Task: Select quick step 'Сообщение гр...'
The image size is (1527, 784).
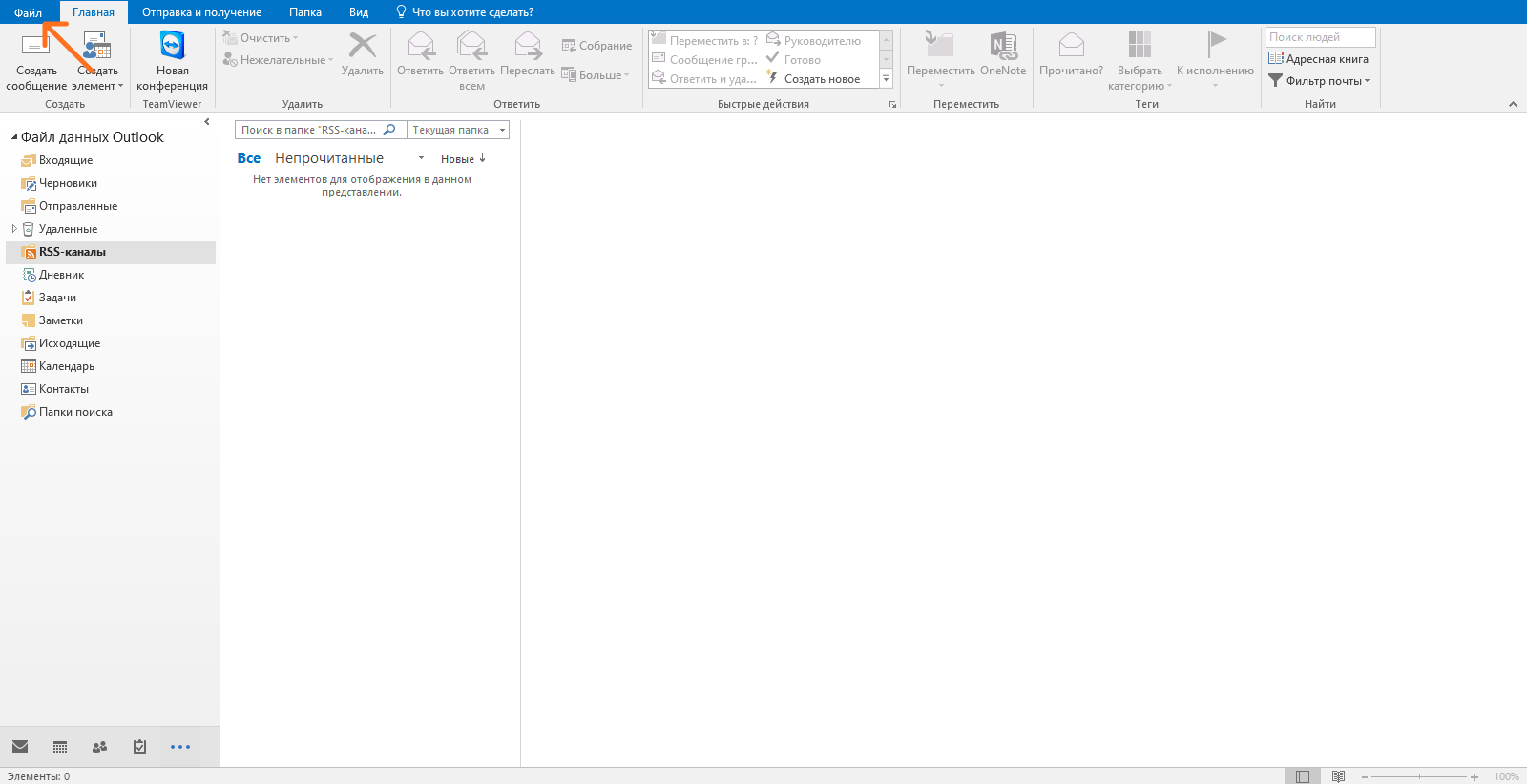Action: click(704, 59)
